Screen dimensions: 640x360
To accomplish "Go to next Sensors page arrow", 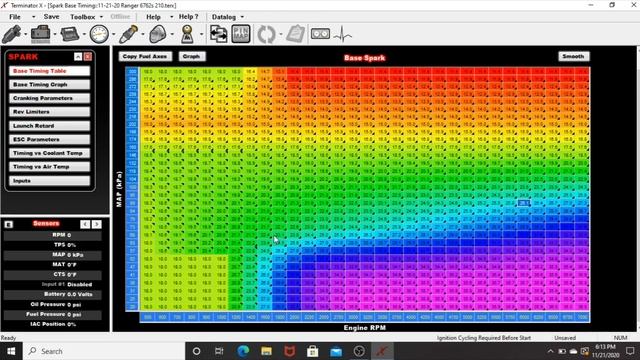I will tap(97, 224).
